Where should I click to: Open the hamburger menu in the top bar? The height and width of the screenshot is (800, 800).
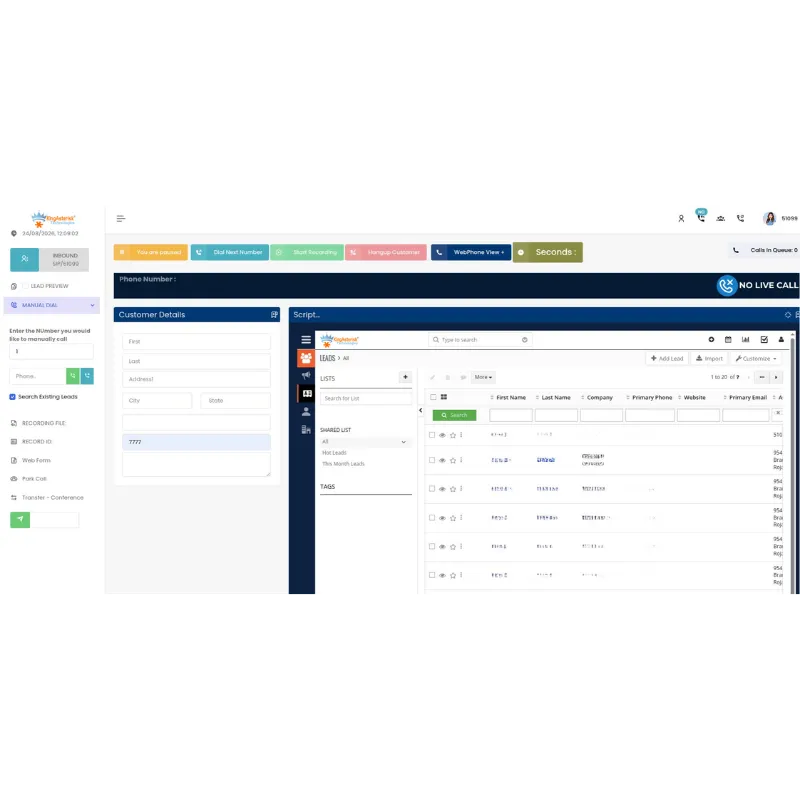[121, 218]
